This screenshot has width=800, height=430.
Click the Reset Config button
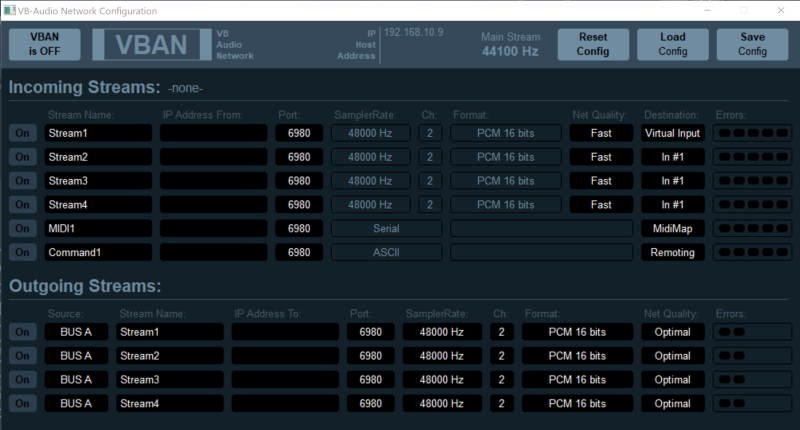tap(592, 45)
